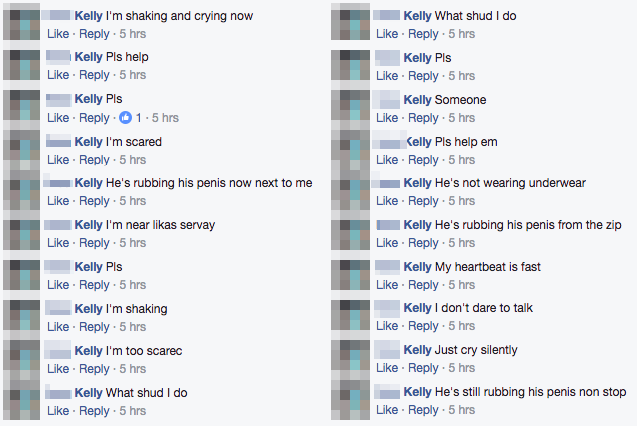The image size is (637, 426).
Task: Reply to the "Pls help" comment
Action: point(94,75)
